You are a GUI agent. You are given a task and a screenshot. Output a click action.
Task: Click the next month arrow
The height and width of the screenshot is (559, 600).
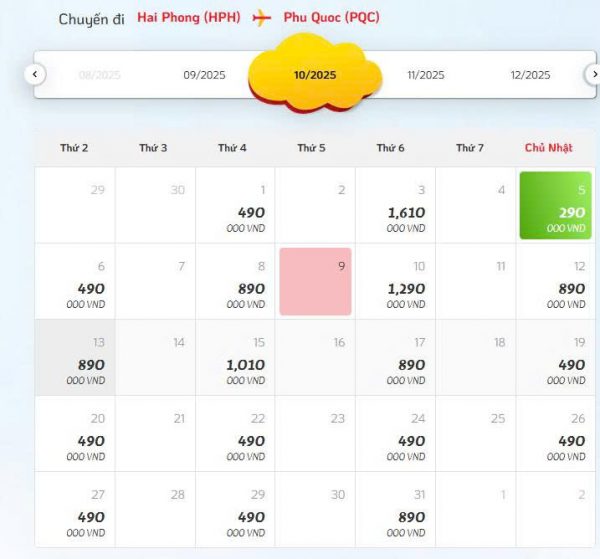[x=592, y=74]
